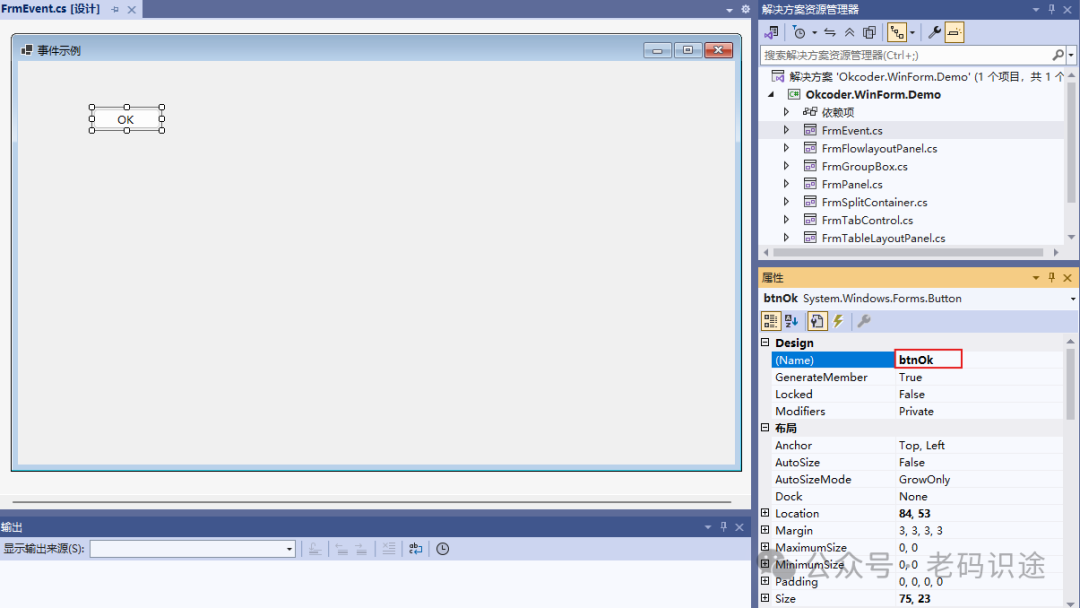Viewport: 1080px width, 608px height.
Task: Toggle word wrap in the Output panel
Action: pos(415,549)
